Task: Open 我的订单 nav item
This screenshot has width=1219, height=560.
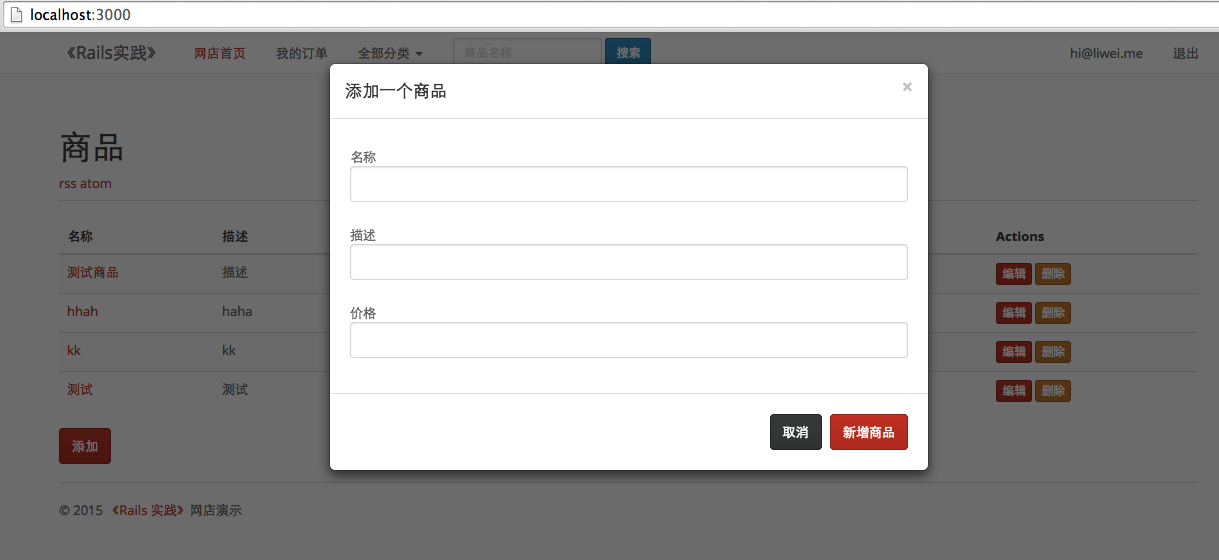Action: point(301,53)
